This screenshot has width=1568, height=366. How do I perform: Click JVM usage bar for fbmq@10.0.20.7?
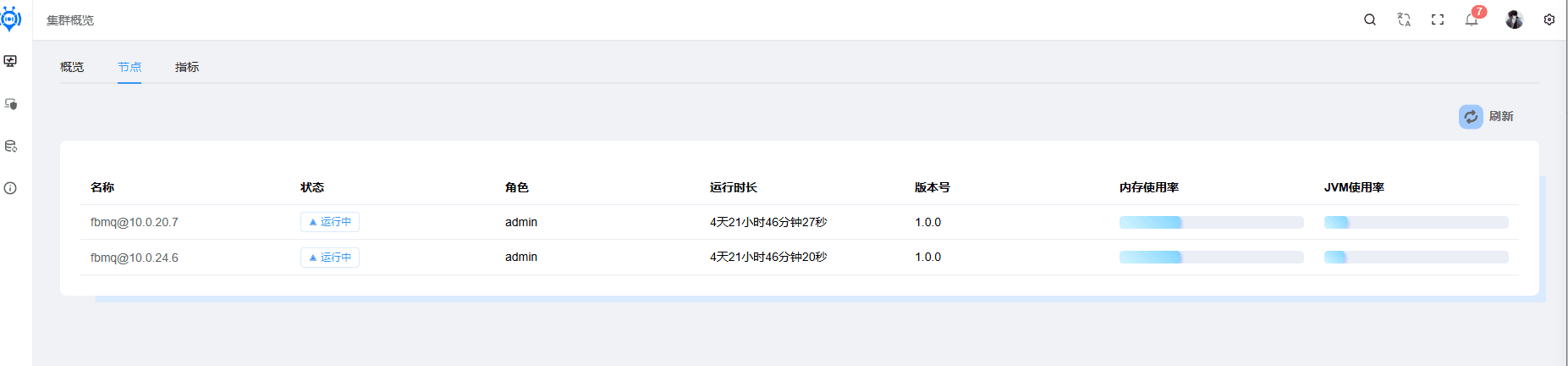pos(1416,222)
